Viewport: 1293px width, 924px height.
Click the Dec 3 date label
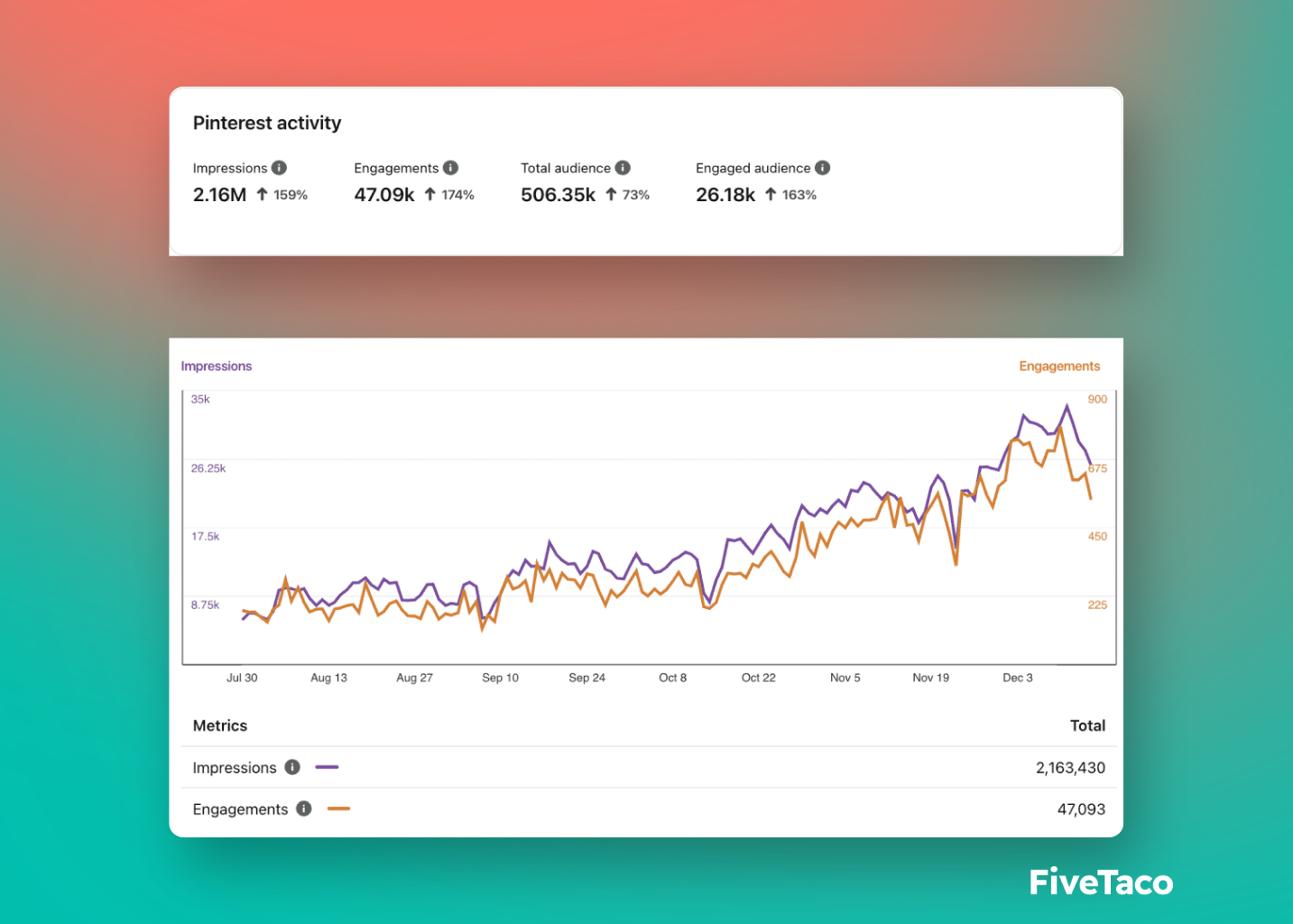1017,678
